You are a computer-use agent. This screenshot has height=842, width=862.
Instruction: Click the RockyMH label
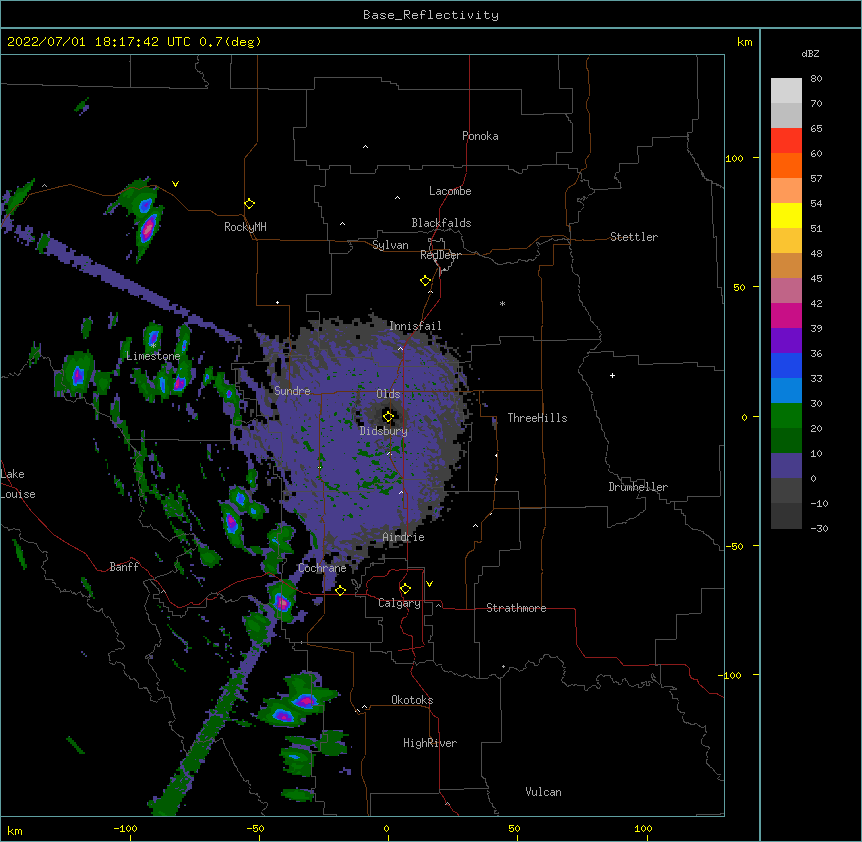pyautogui.click(x=245, y=227)
